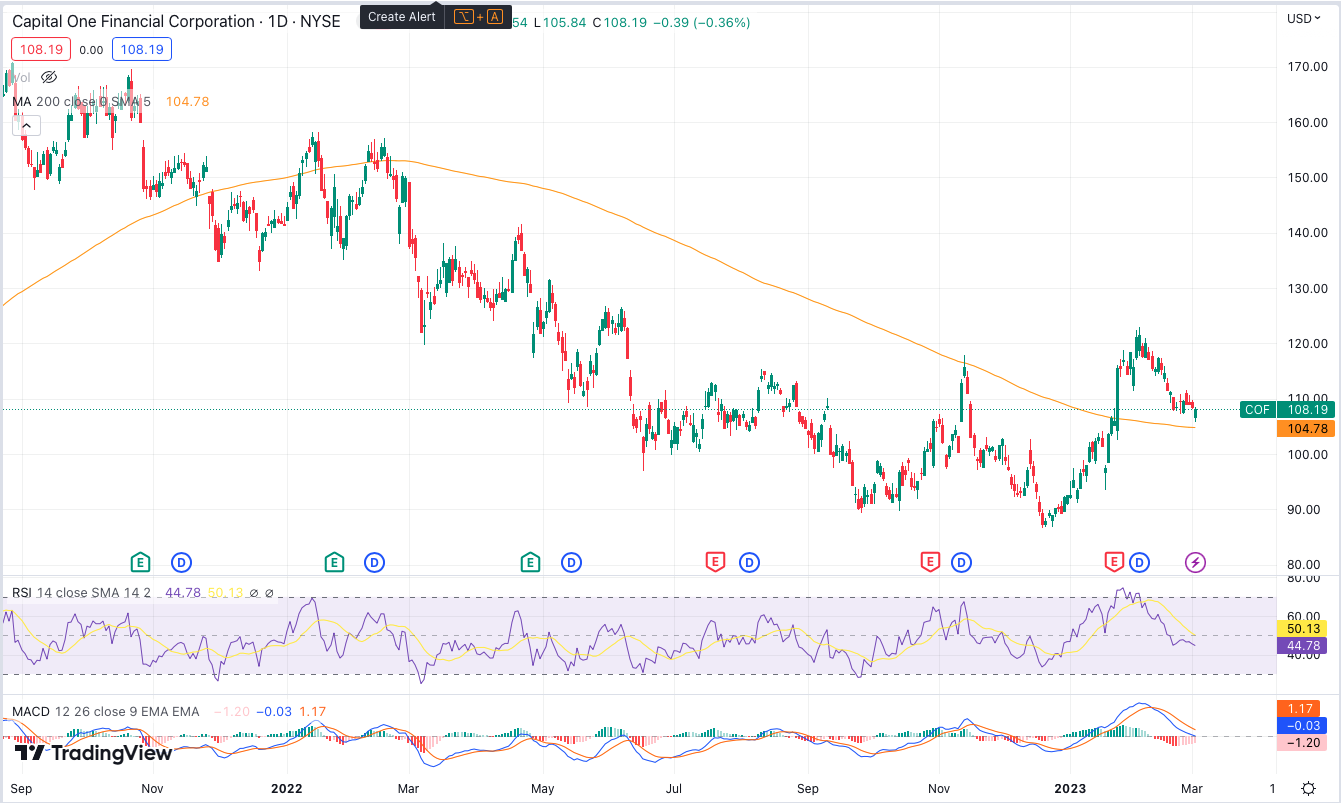
Task: Collapse the indicator legend with the chevron button
Action: click(25, 125)
